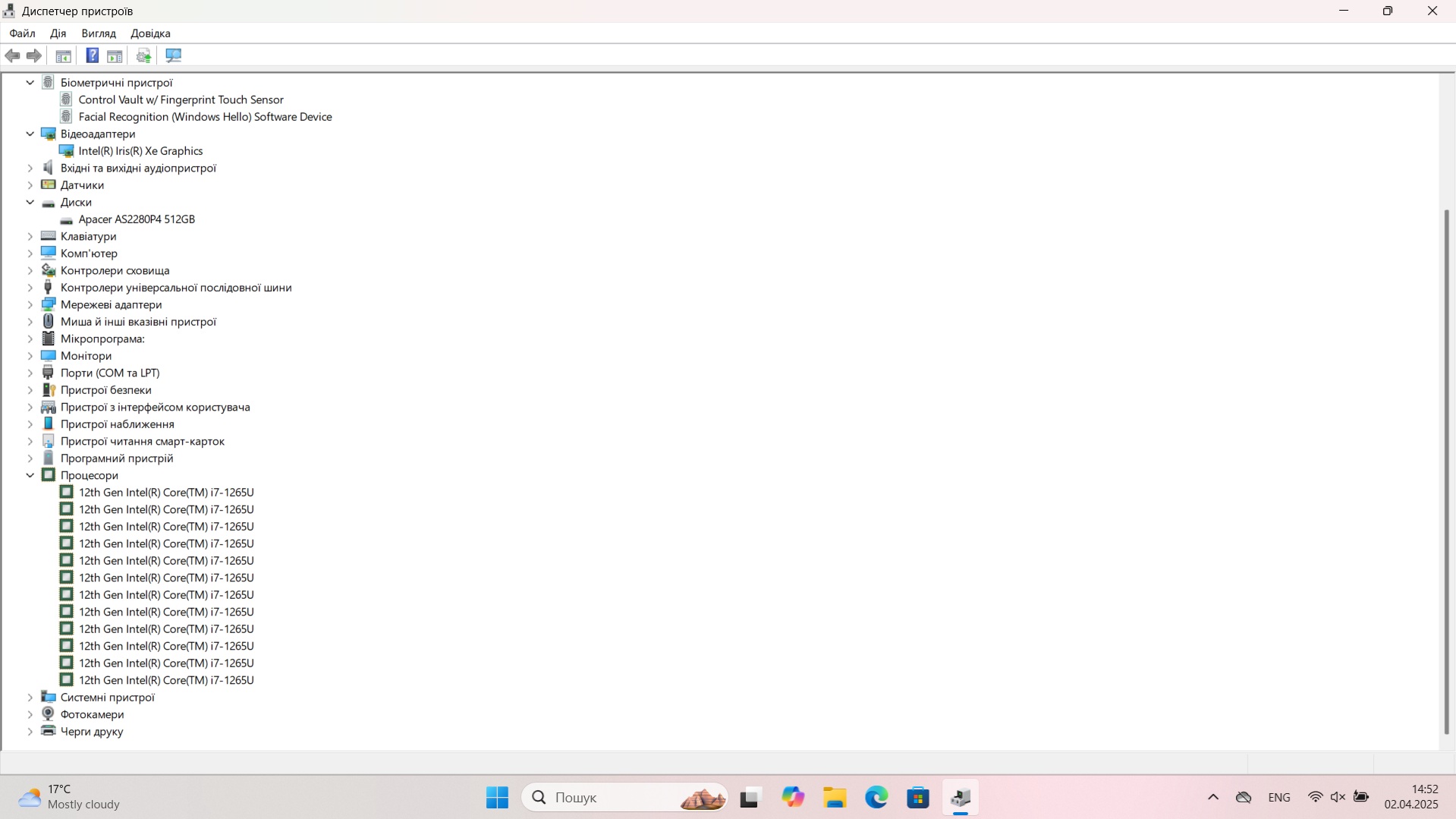Collapse the Процесори category
Viewport: 1456px width, 819px height.
click(x=30, y=475)
